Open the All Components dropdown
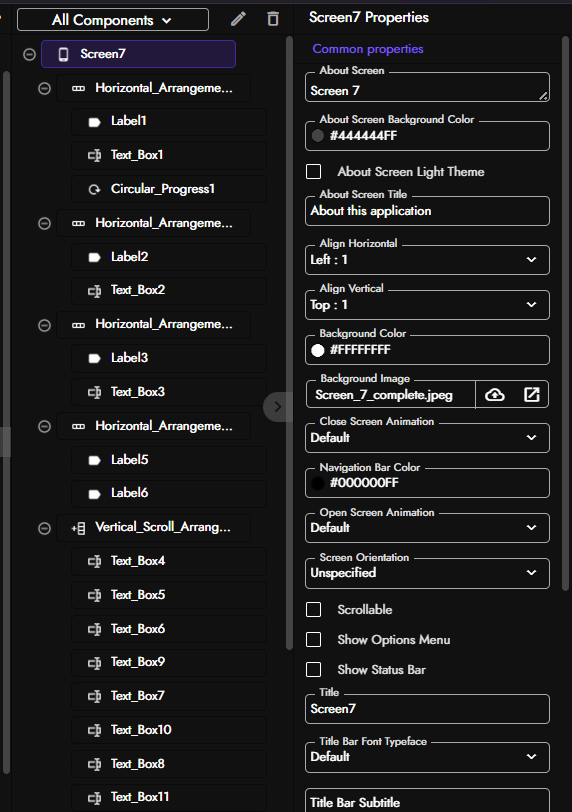572x812 pixels. (x=113, y=20)
